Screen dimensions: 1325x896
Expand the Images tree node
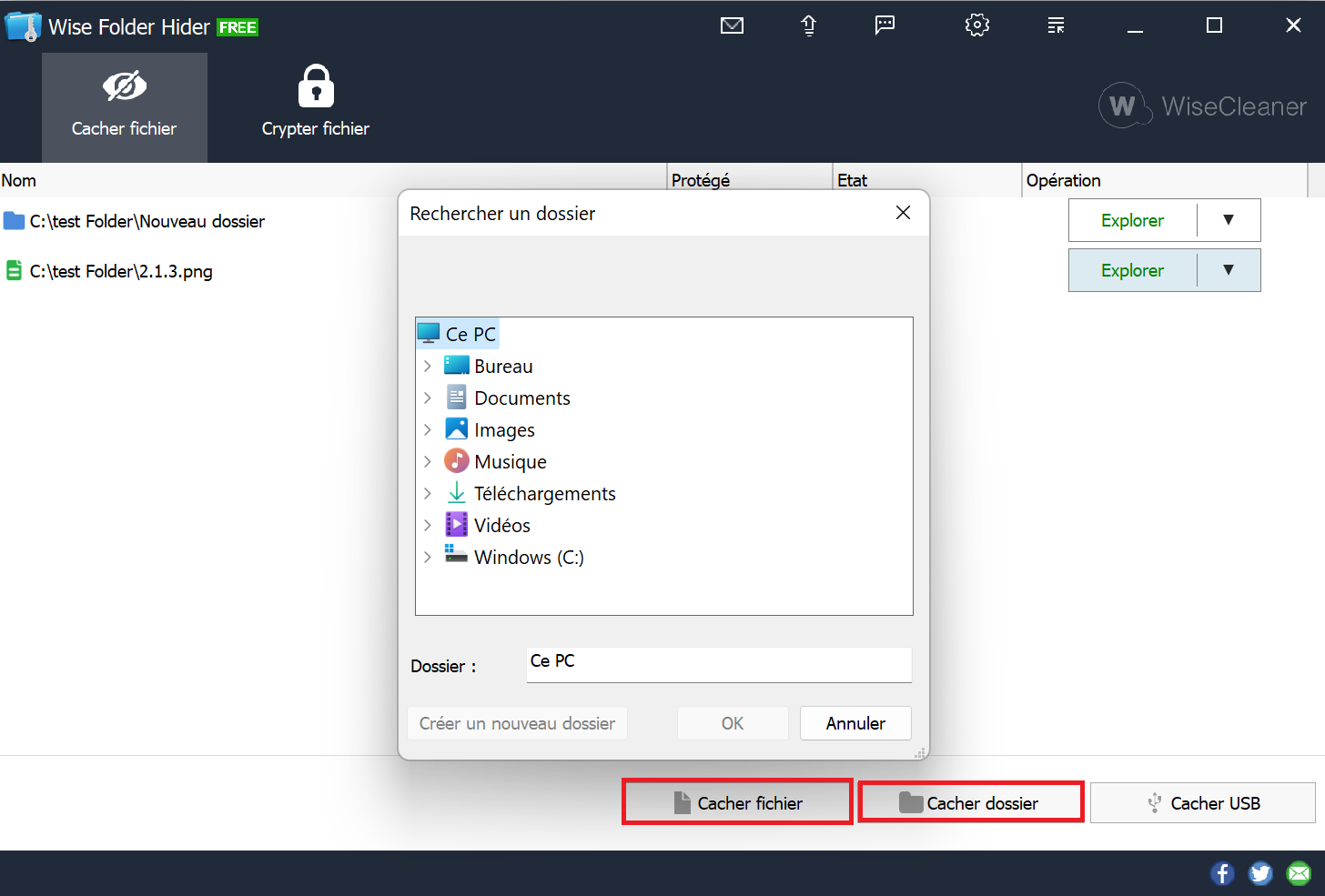point(427,429)
